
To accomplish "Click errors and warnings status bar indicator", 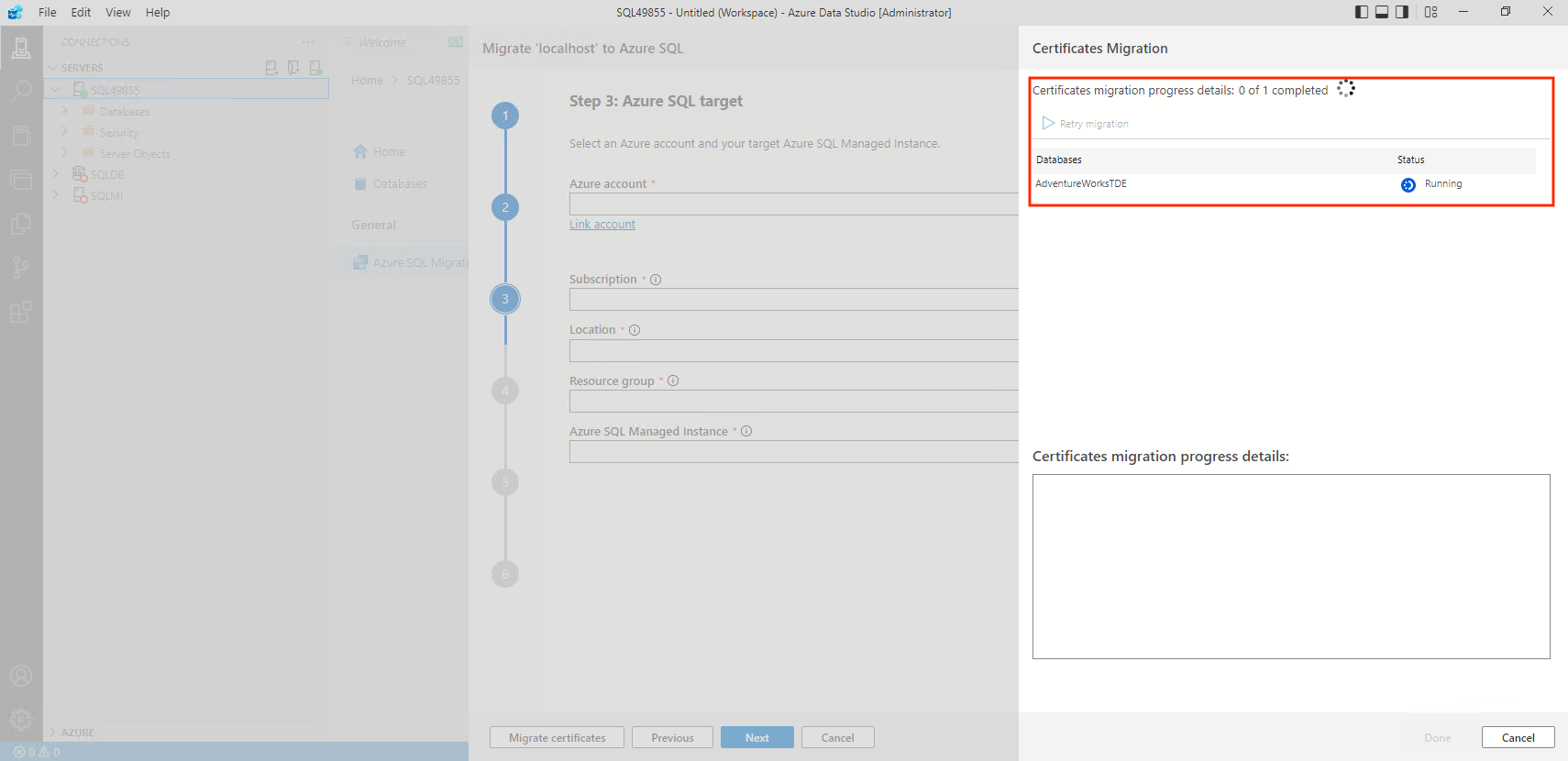I will click(x=37, y=752).
